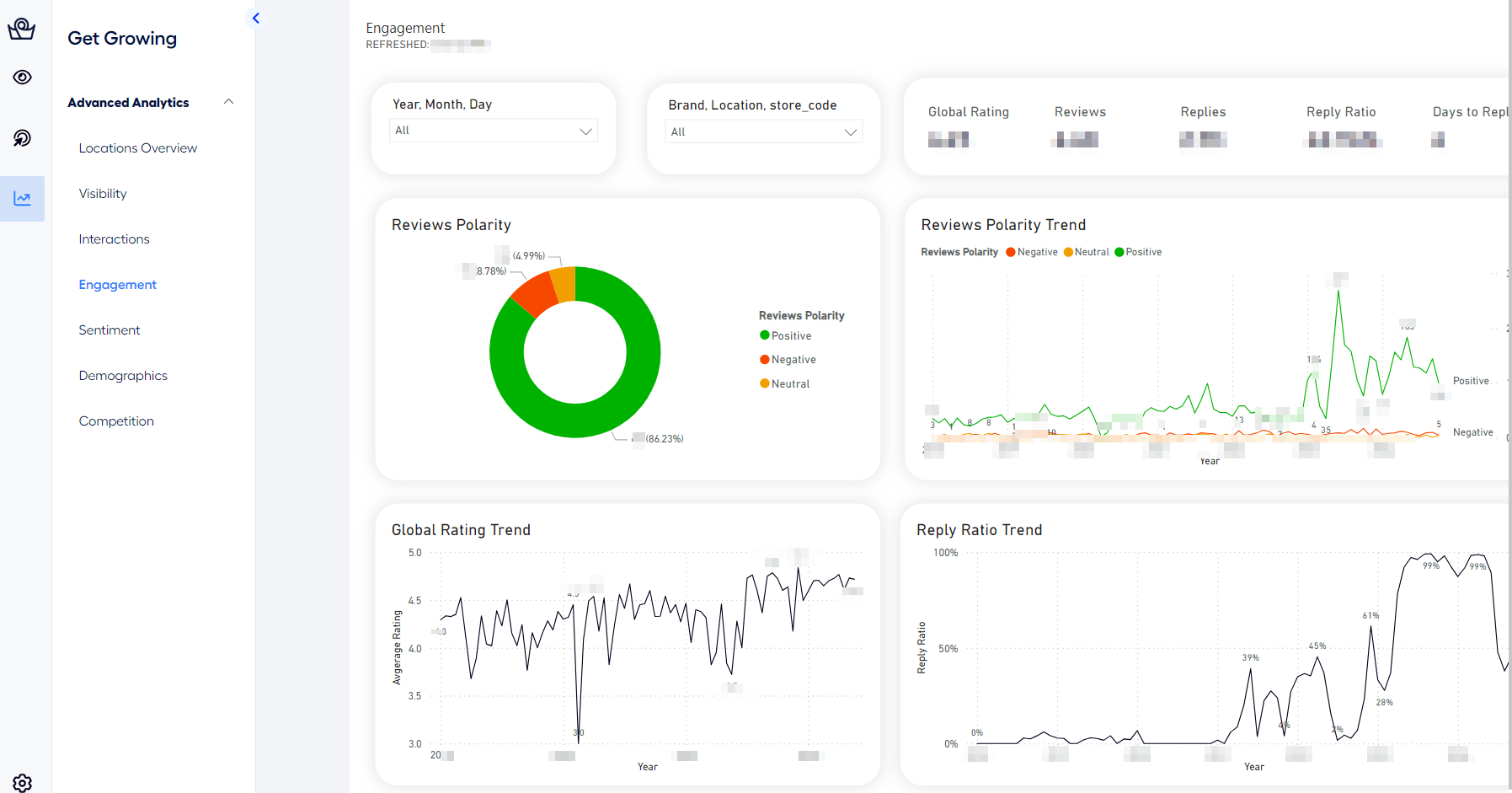Click the basket logo icon in sidebar
The height and width of the screenshot is (793, 1512).
click(x=22, y=29)
